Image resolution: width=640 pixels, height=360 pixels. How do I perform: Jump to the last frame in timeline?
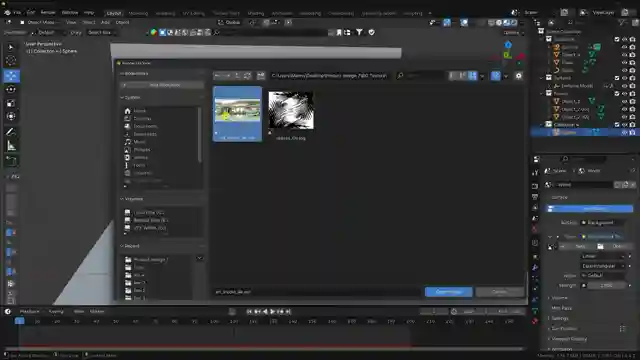pyautogui.click(x=288, y=311)
